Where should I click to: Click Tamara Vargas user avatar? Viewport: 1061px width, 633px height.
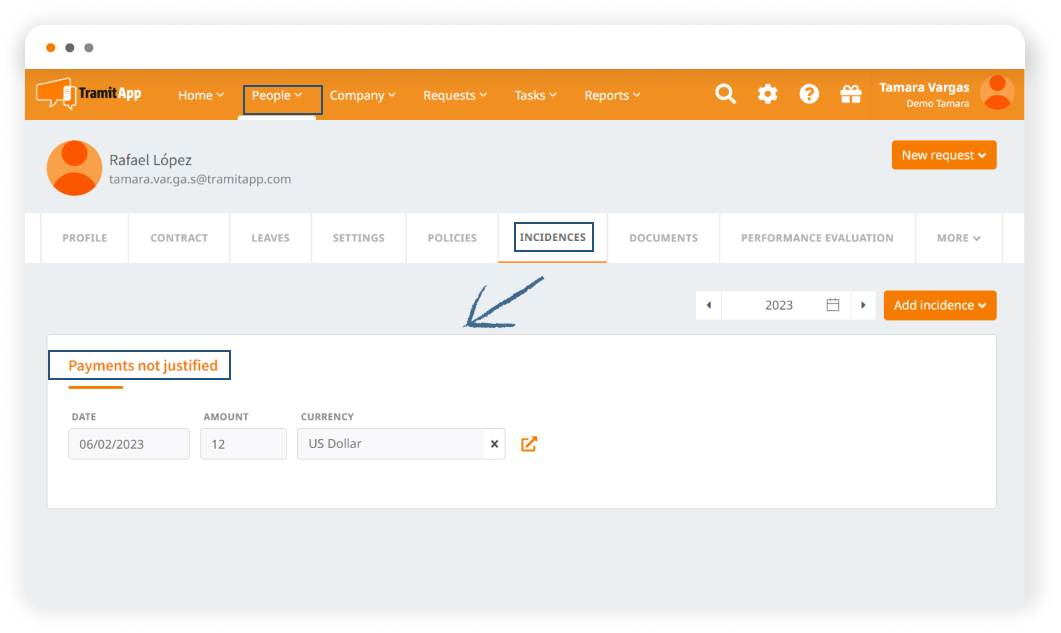[x=997, y=93]
